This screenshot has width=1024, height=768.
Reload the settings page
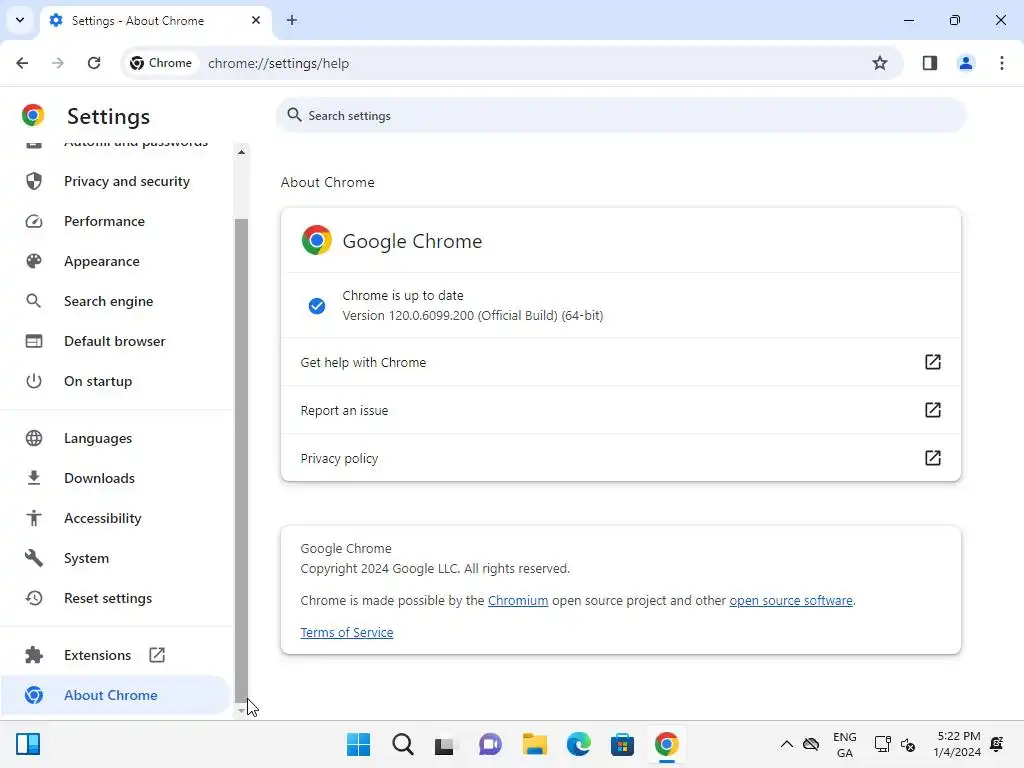(x=94, y=63)
